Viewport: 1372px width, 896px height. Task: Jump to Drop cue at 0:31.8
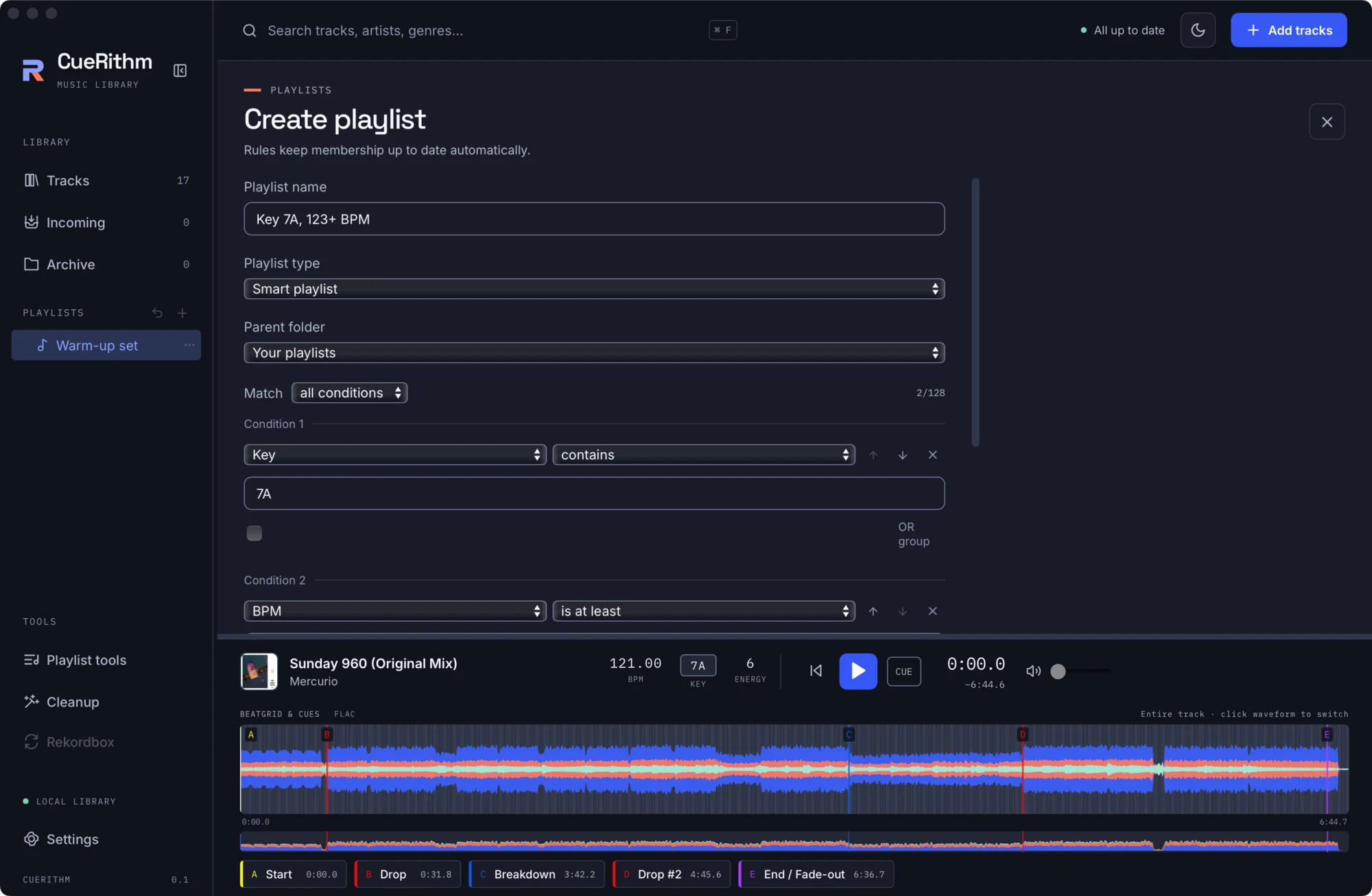point(407,874)
